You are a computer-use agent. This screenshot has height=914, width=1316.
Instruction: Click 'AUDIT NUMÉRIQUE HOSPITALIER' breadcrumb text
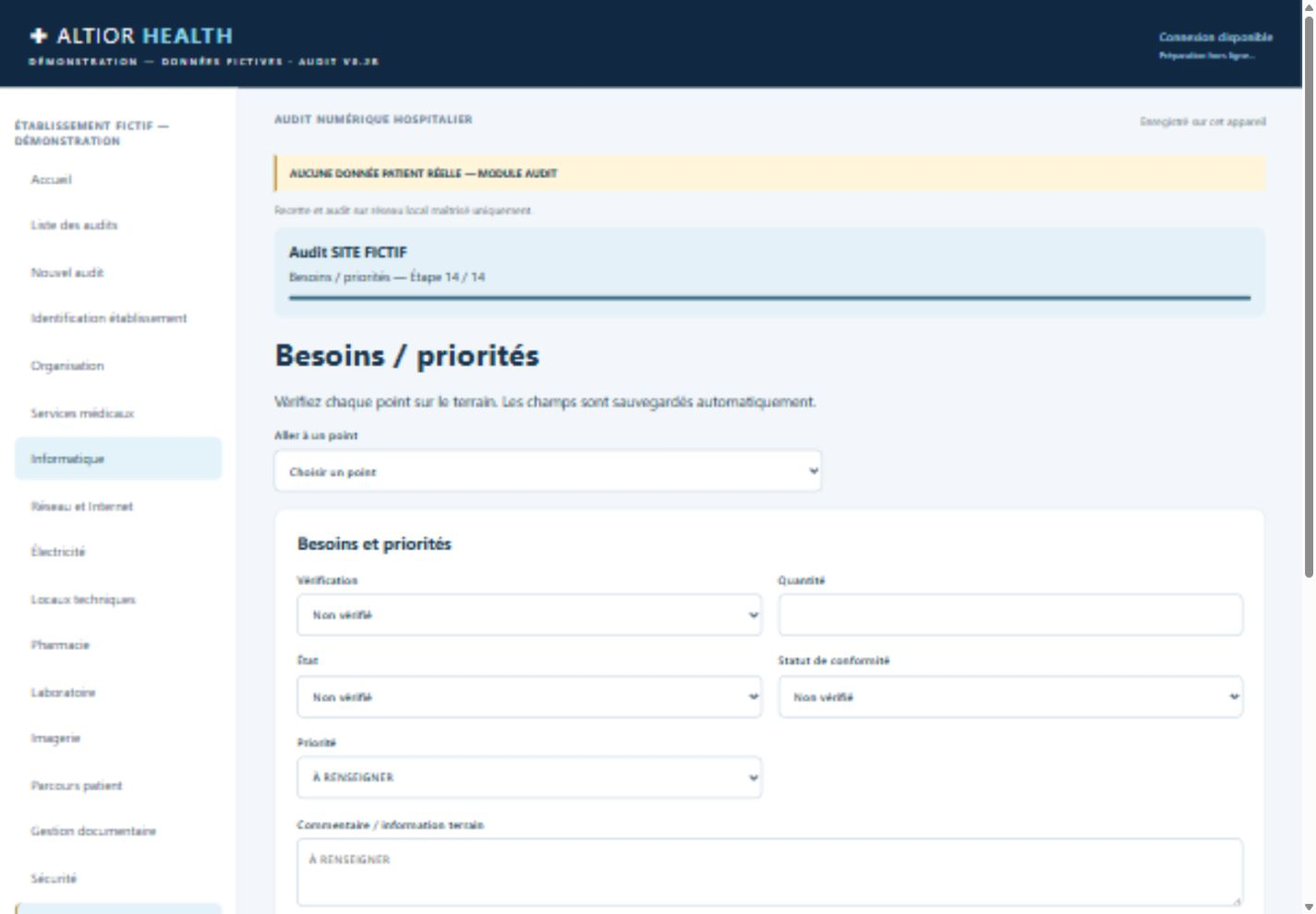373,119
